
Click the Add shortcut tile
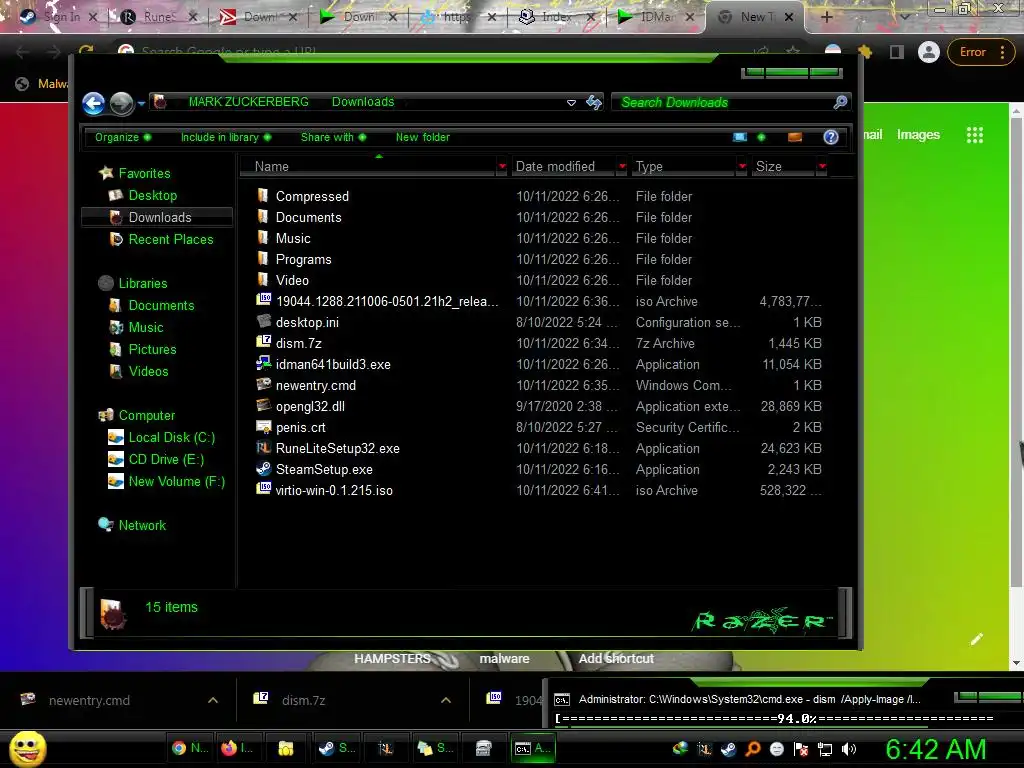click(616, 658)
